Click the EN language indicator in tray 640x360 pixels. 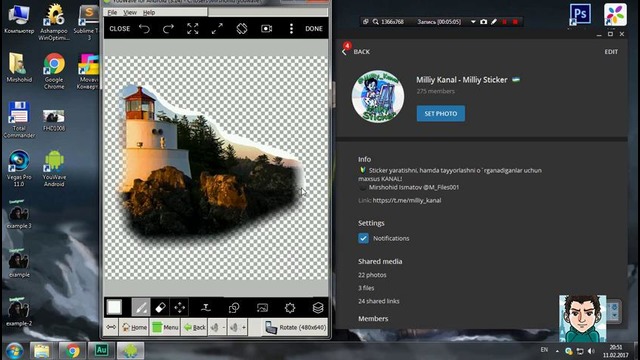[x=544, y=350]
